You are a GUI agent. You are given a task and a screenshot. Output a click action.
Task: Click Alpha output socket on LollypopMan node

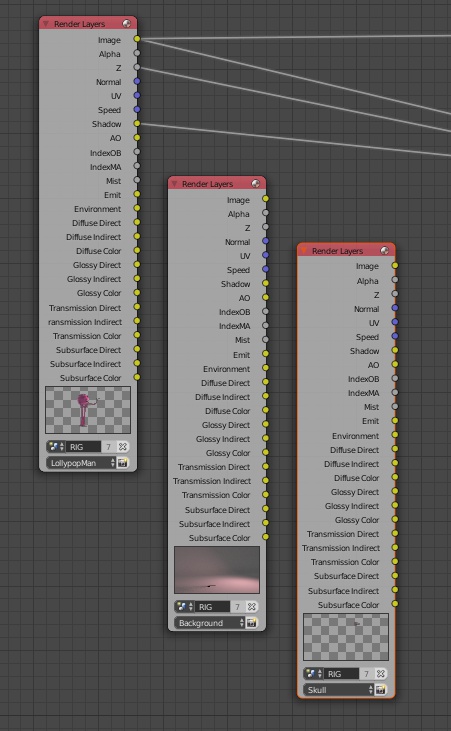137,53
